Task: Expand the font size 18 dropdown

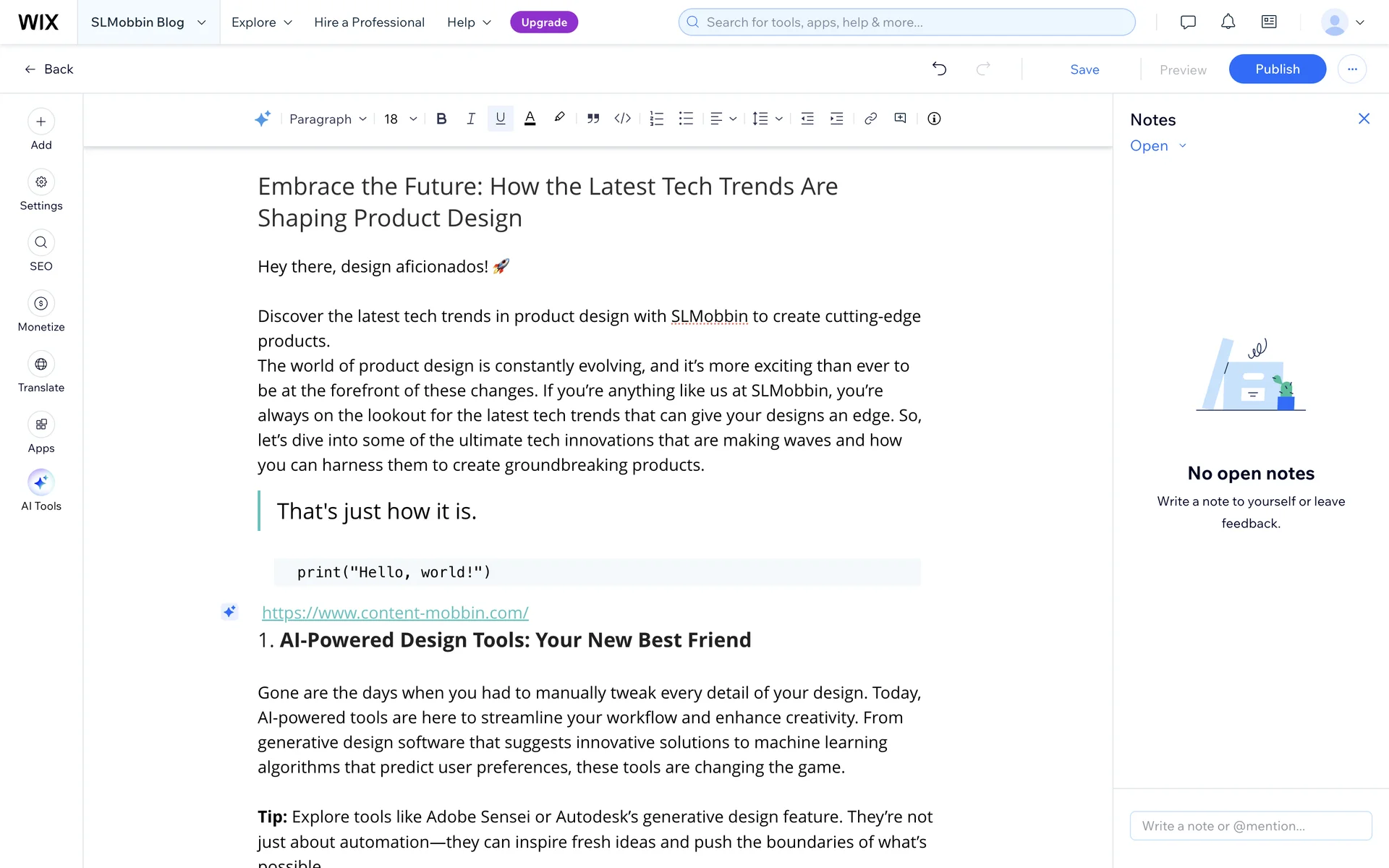Action: point(400,119)
